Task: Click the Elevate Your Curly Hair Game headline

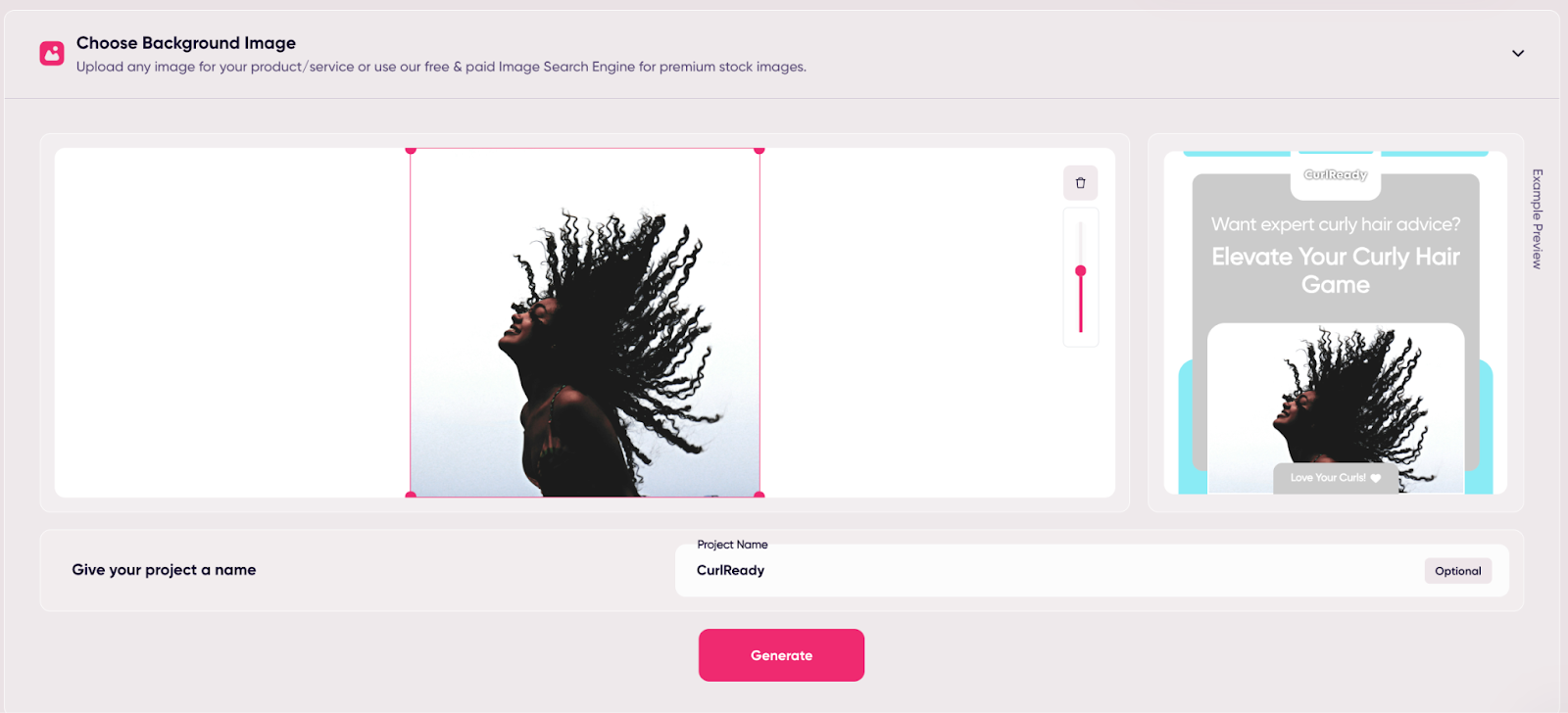Action: (1336, 270)
